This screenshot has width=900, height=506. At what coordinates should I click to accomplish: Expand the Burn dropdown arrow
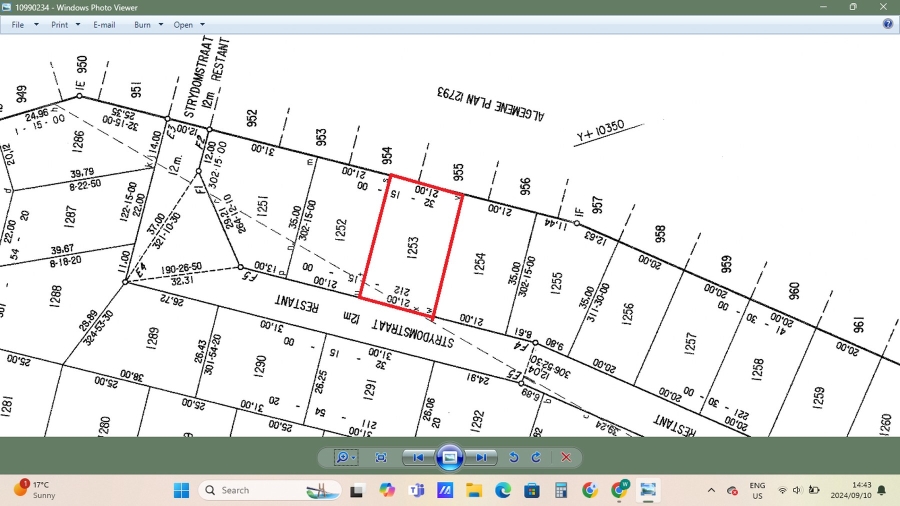pyautogui.click(x=161, y=25)
